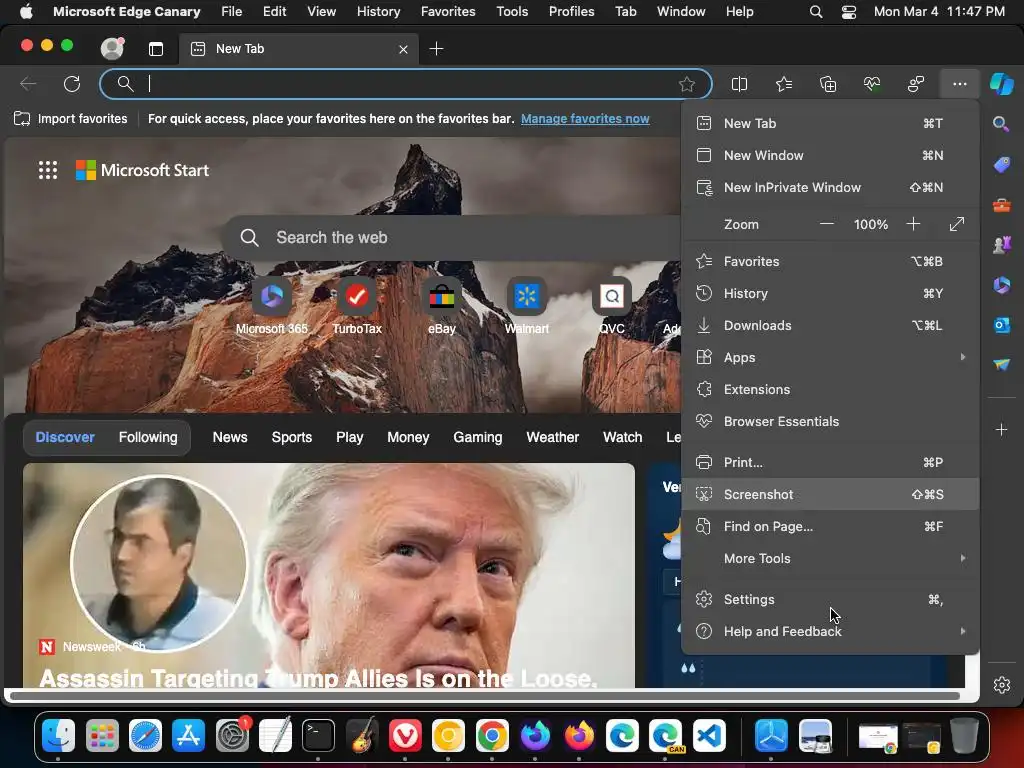Open a new tab with plus button
Image resolution: width=1024 pixels, height=768 pixels.
[436, 49]
